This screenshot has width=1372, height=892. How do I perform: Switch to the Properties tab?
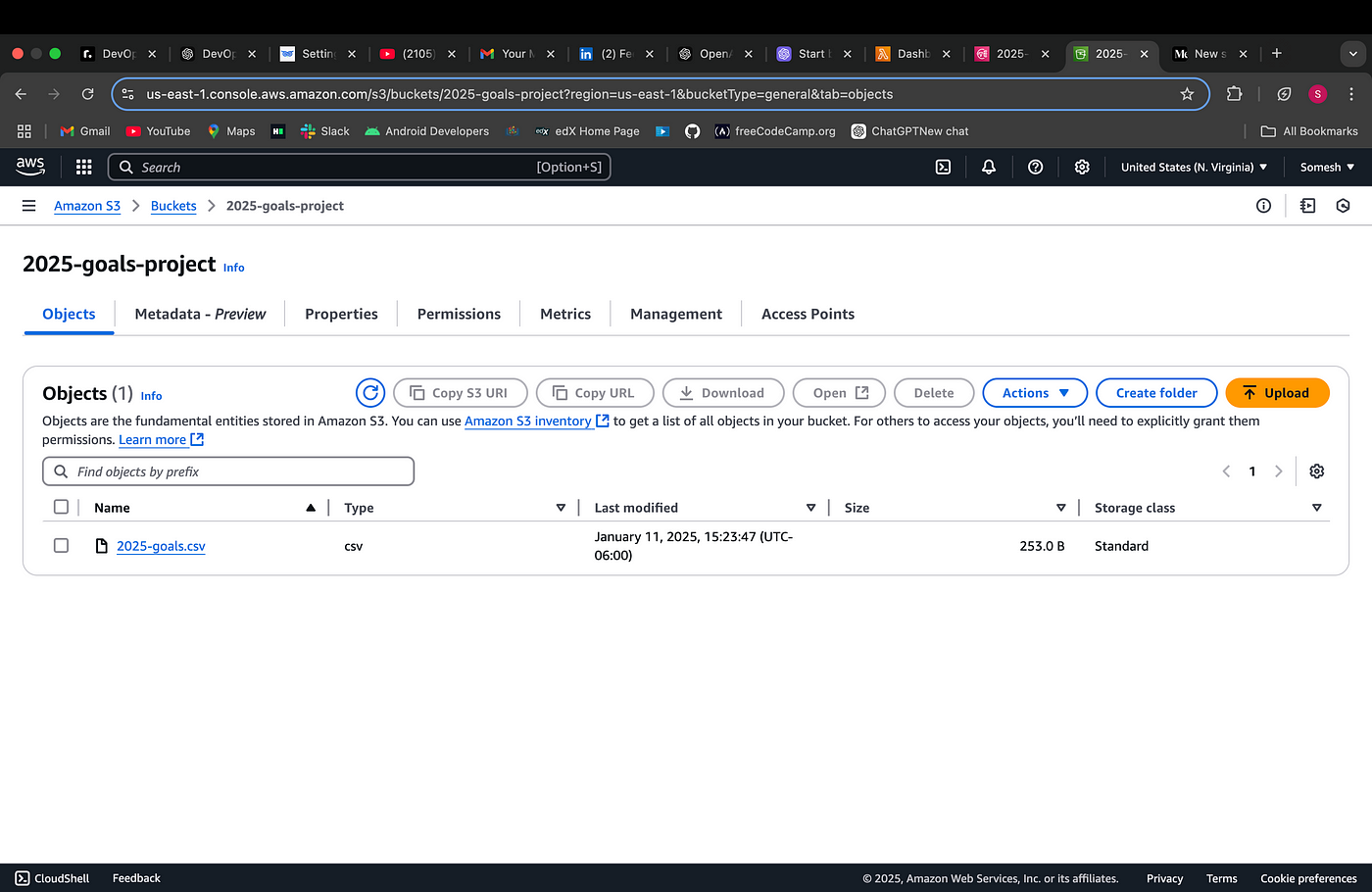point(341,314)
